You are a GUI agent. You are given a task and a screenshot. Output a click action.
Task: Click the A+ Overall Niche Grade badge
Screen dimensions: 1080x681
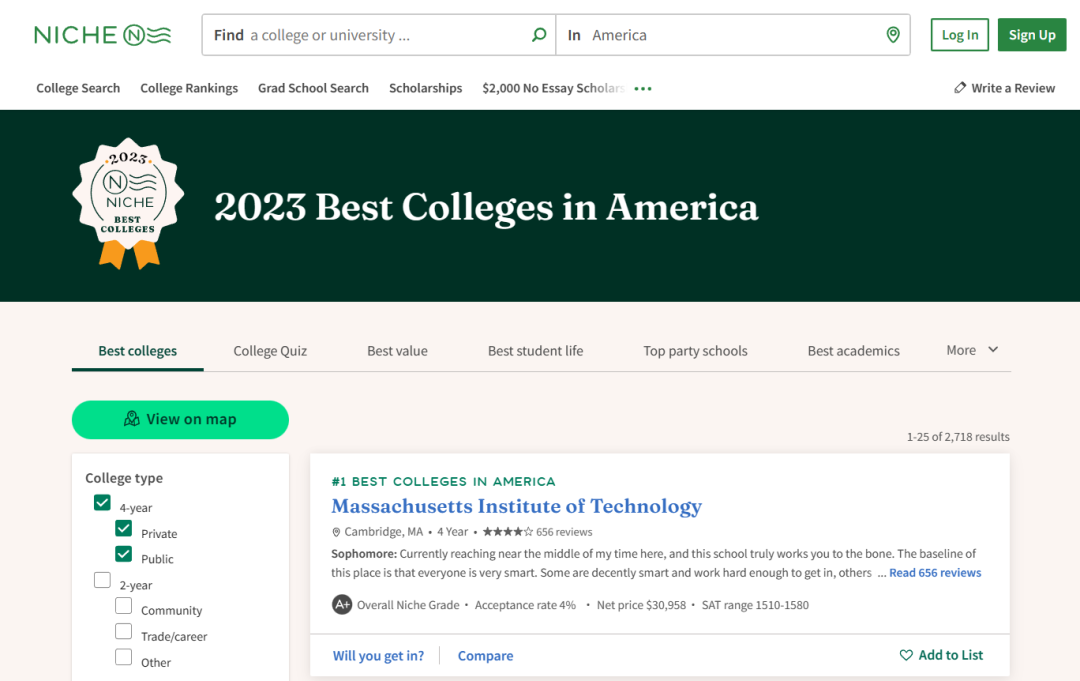(x=342, y=605)
